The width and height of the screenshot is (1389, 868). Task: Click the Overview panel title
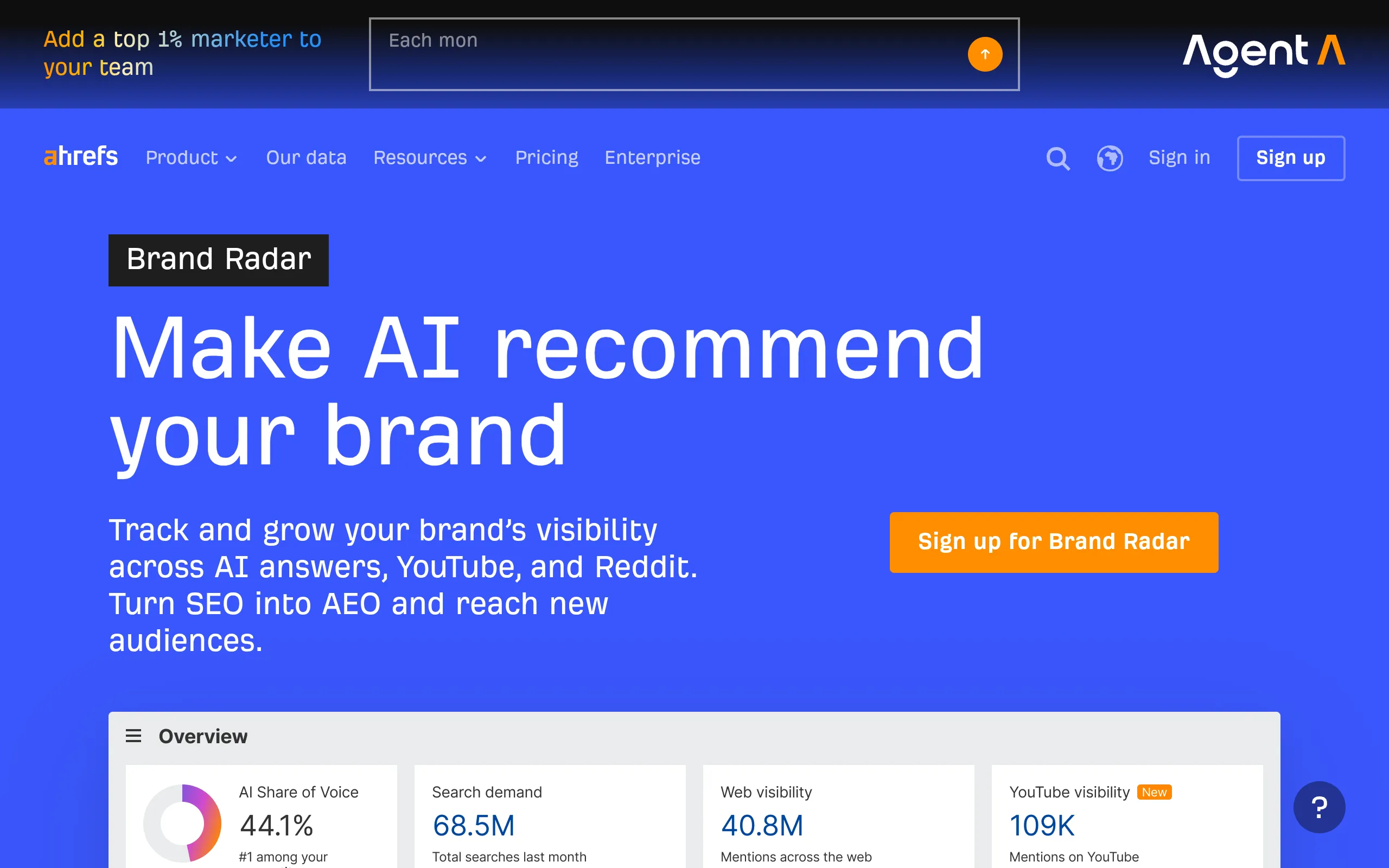coord(202,737)
